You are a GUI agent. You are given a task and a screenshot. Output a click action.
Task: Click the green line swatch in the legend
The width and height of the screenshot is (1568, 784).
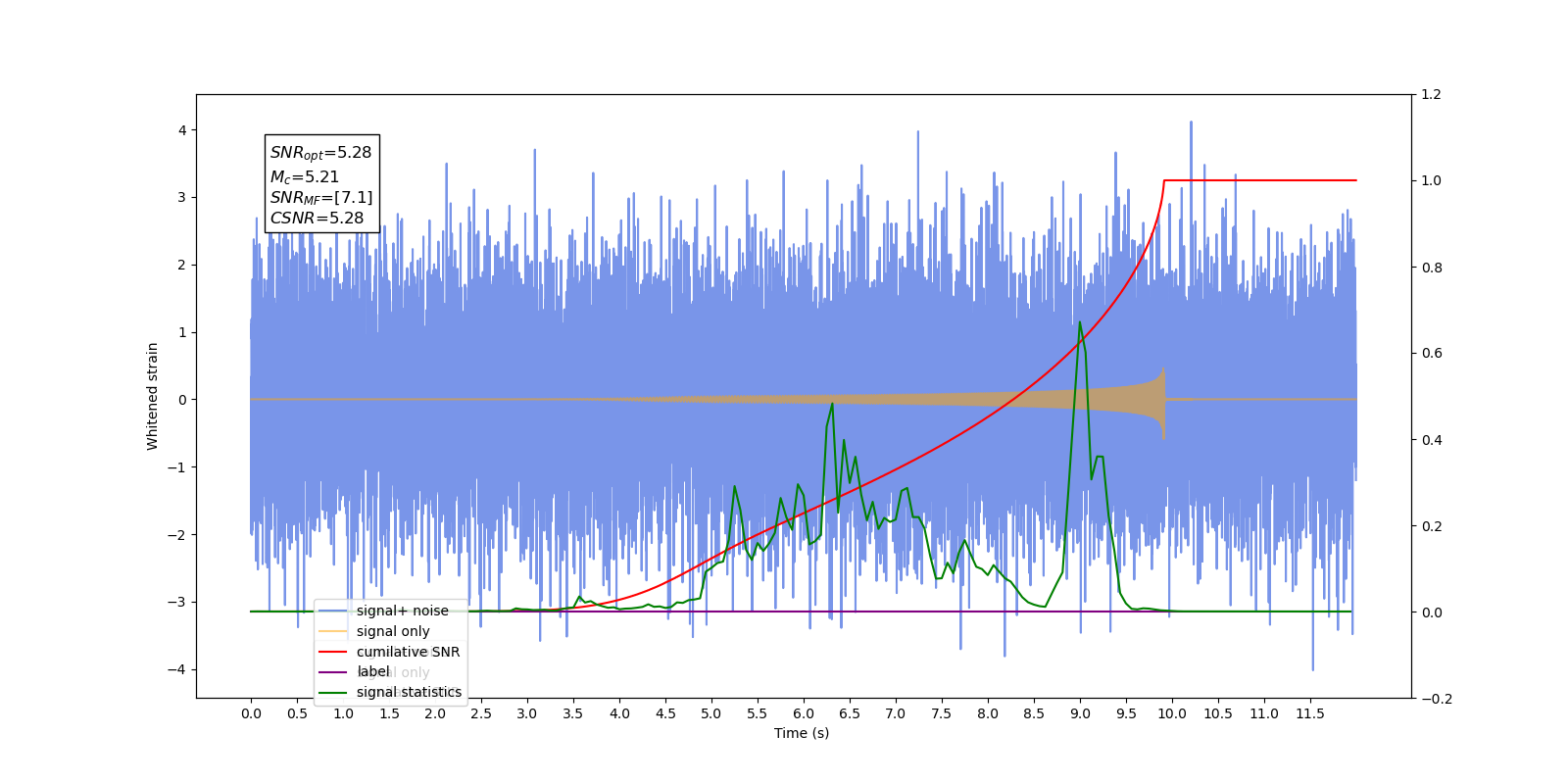click(x=333, y=693)
